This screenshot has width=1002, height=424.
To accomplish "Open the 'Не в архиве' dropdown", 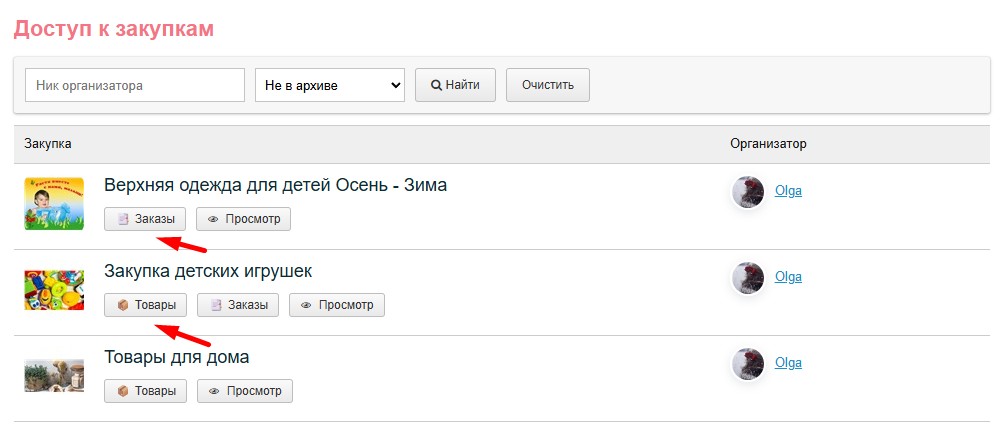I will click(x=329, y=85).
